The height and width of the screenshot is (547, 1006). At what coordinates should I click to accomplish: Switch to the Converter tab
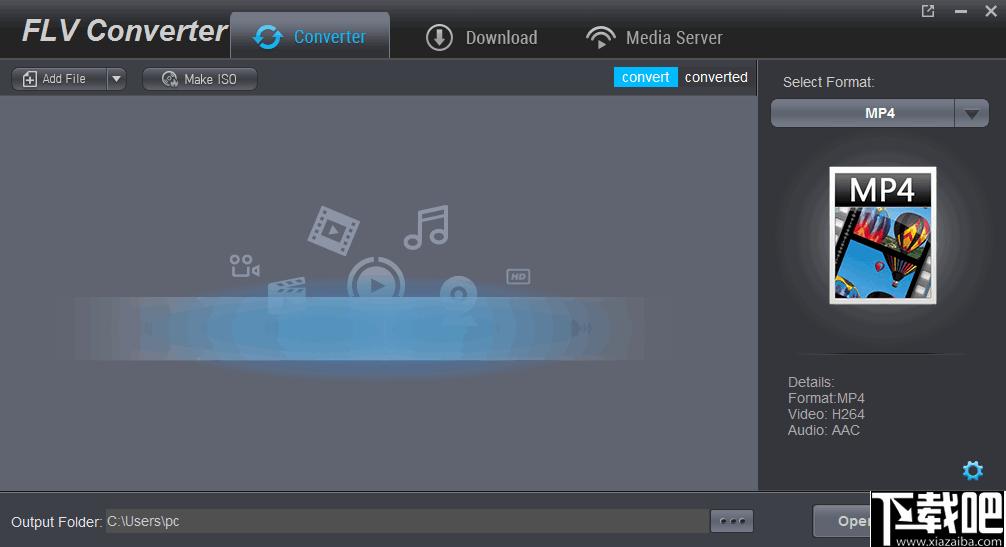[310, 36]
